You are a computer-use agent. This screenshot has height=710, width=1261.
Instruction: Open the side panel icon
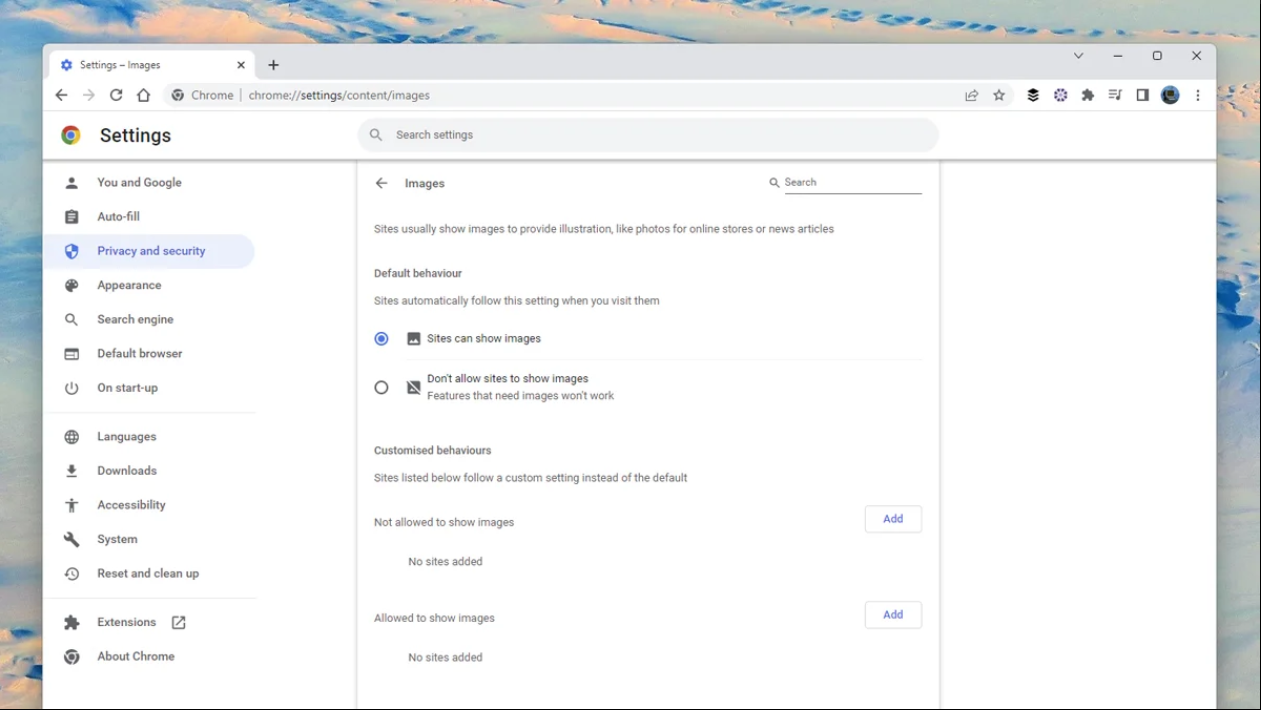(1142, 95)
